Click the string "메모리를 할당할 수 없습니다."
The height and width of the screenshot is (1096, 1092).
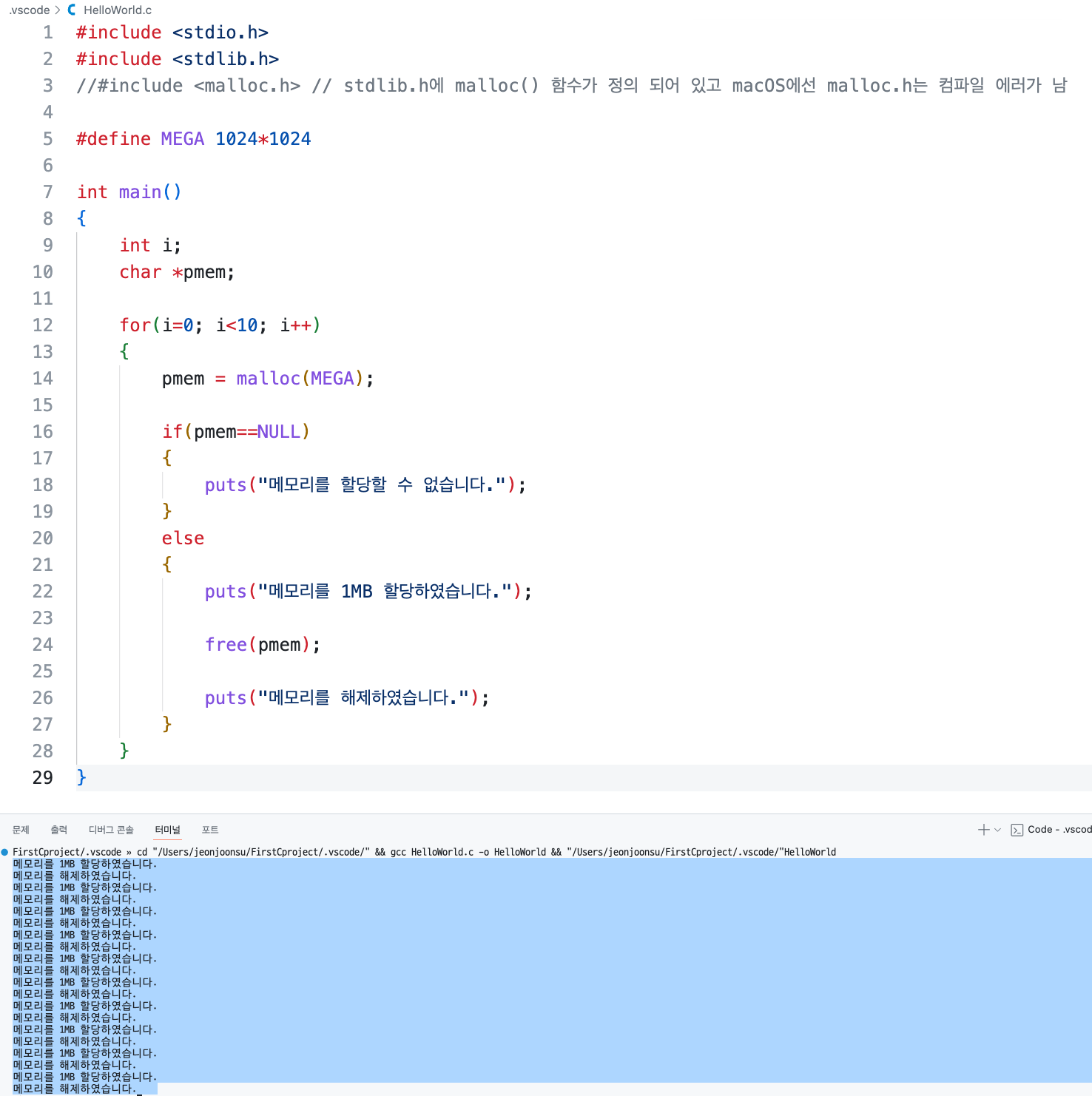coord(382,485)
